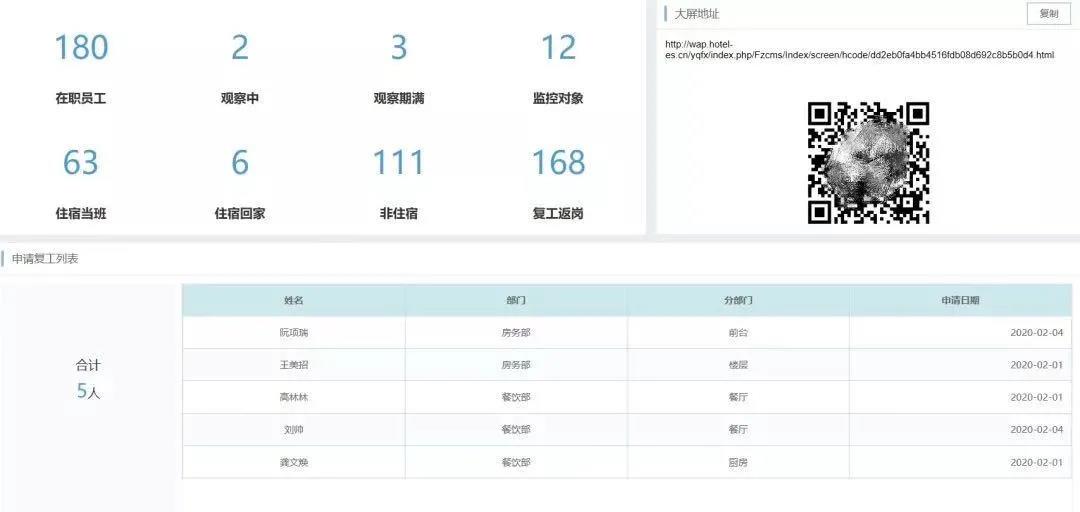Open the wap.hotel-es.cn screen URL
This screenshot has height=512, width=1080.
click(x=858, y=50)
